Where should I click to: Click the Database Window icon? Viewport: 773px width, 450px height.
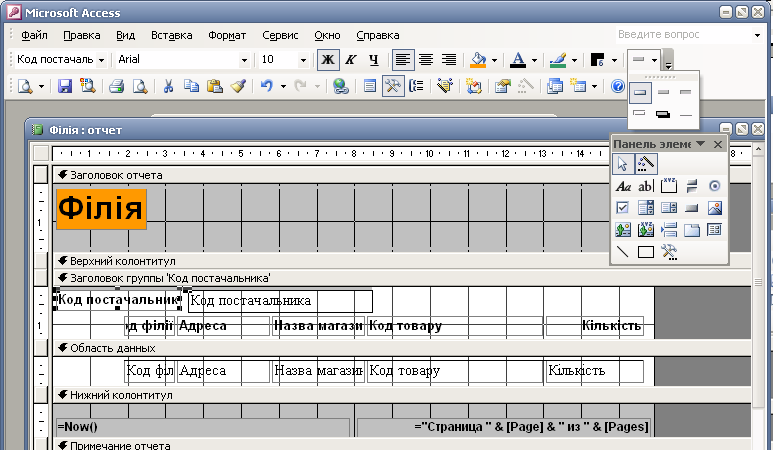point(555,86)
